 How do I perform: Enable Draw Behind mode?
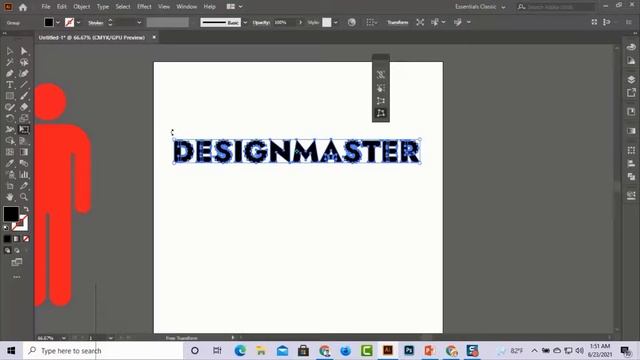pyautogui.click(x=17, y=250)
